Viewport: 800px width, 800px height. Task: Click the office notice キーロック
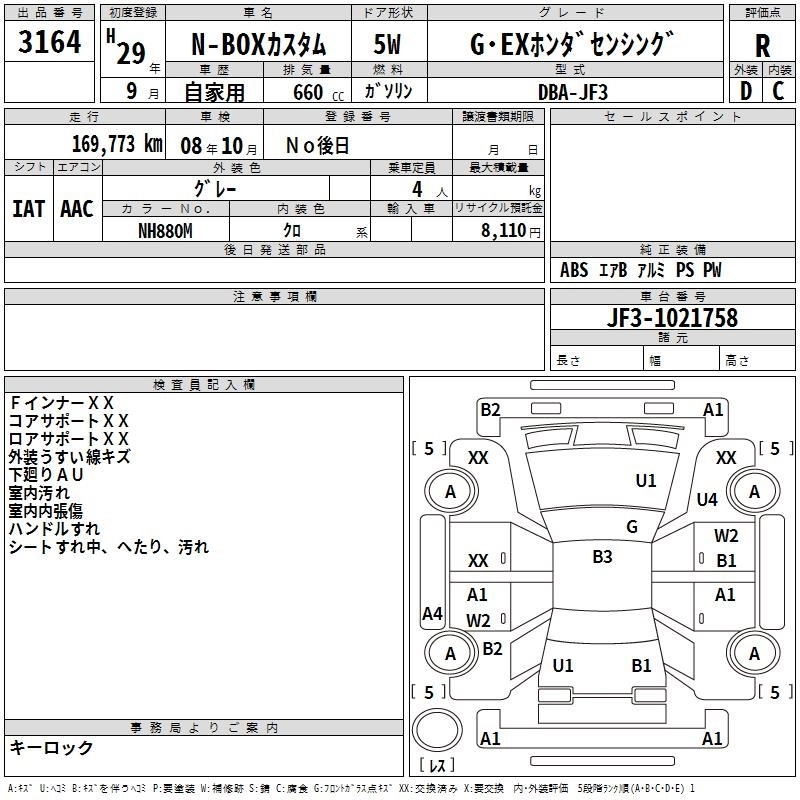(x=51, y=747)
